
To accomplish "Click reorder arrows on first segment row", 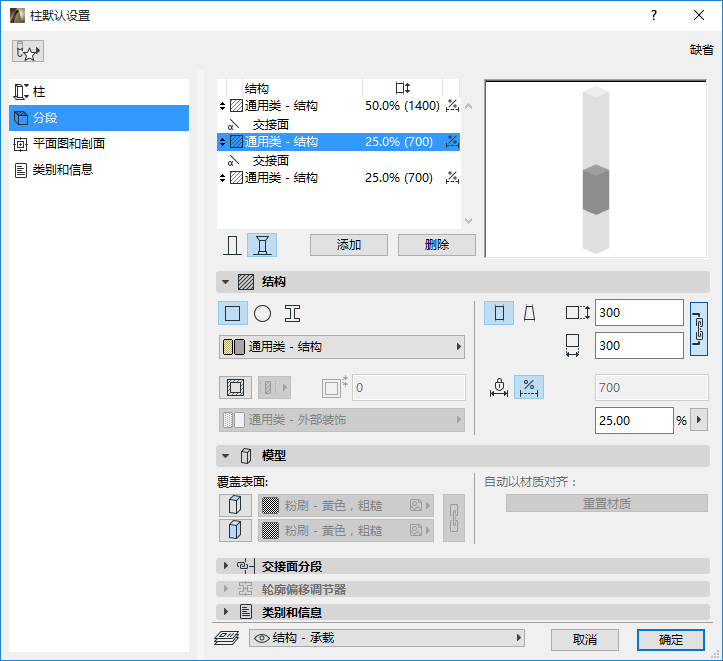I will (x=222, y=106).
